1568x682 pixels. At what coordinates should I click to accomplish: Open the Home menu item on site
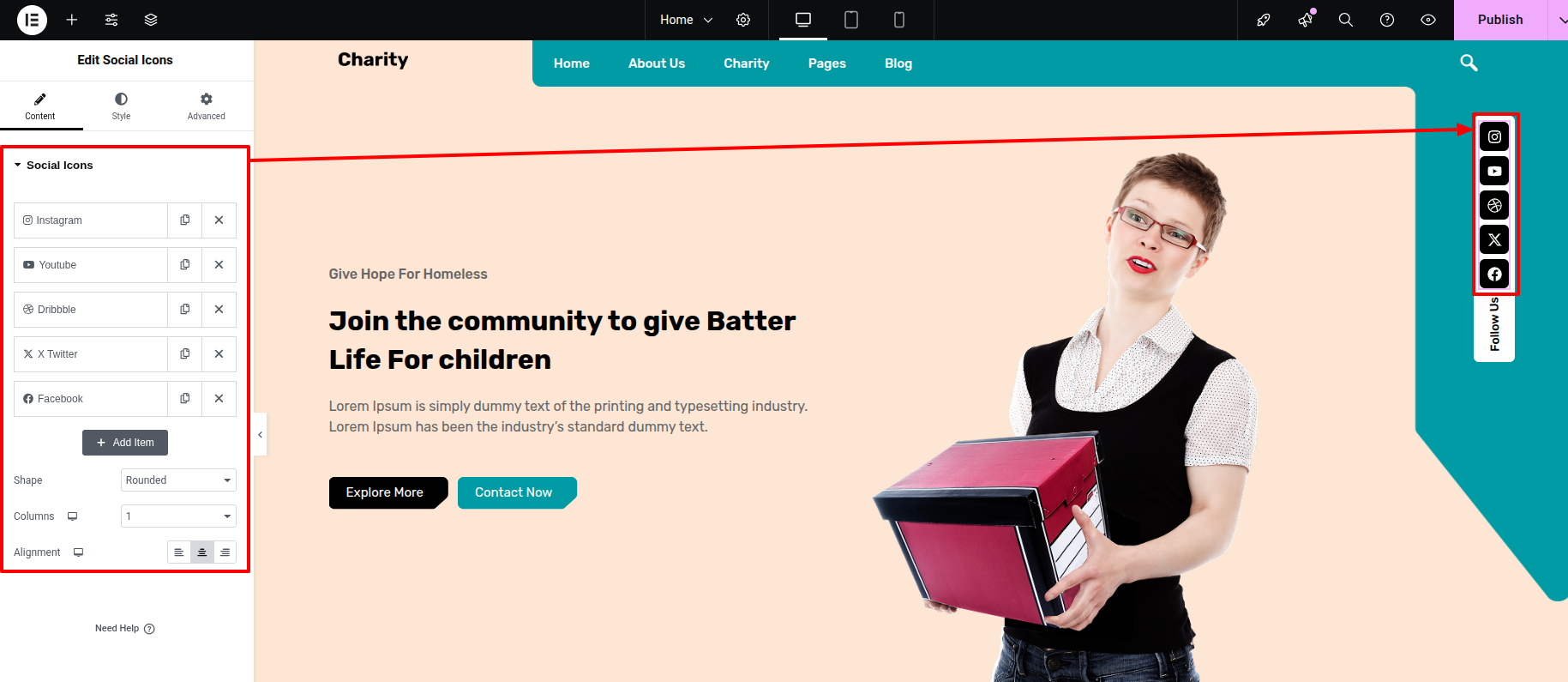point(572,63)
